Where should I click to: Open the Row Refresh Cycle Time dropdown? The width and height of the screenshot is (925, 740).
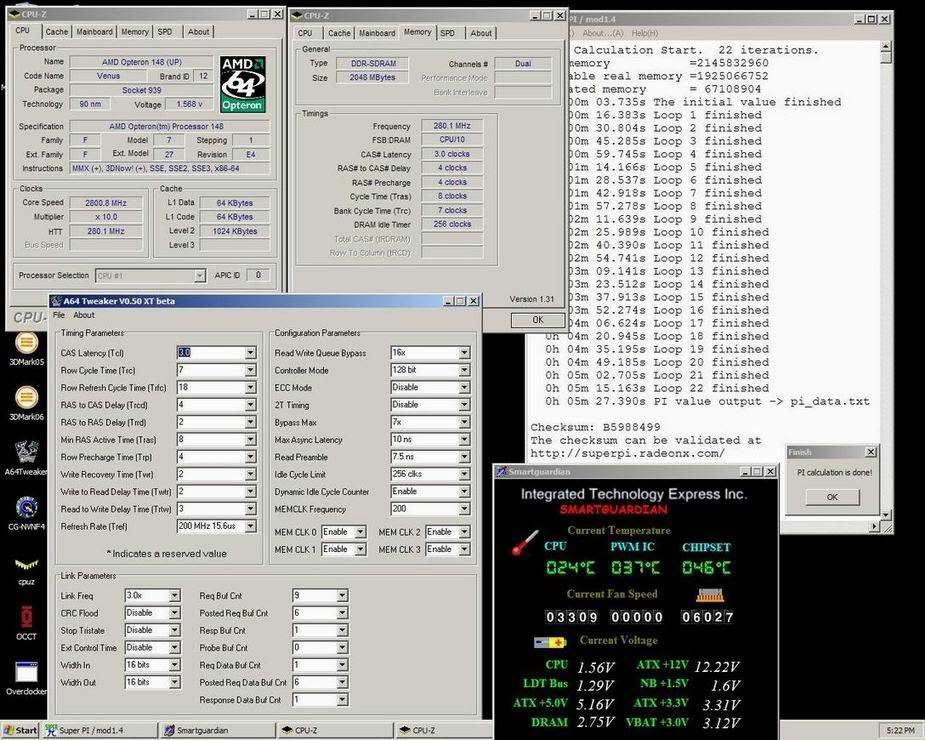(251, 387)
